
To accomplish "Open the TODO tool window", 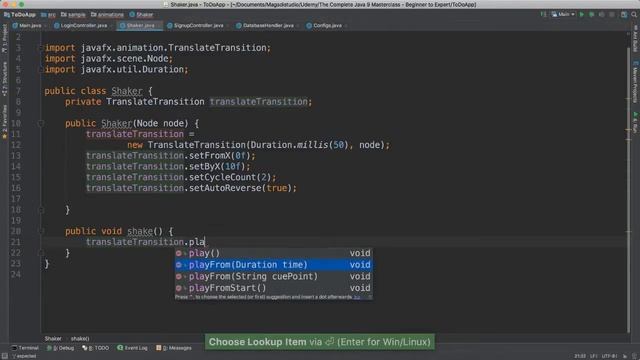I will click(96, 348).
